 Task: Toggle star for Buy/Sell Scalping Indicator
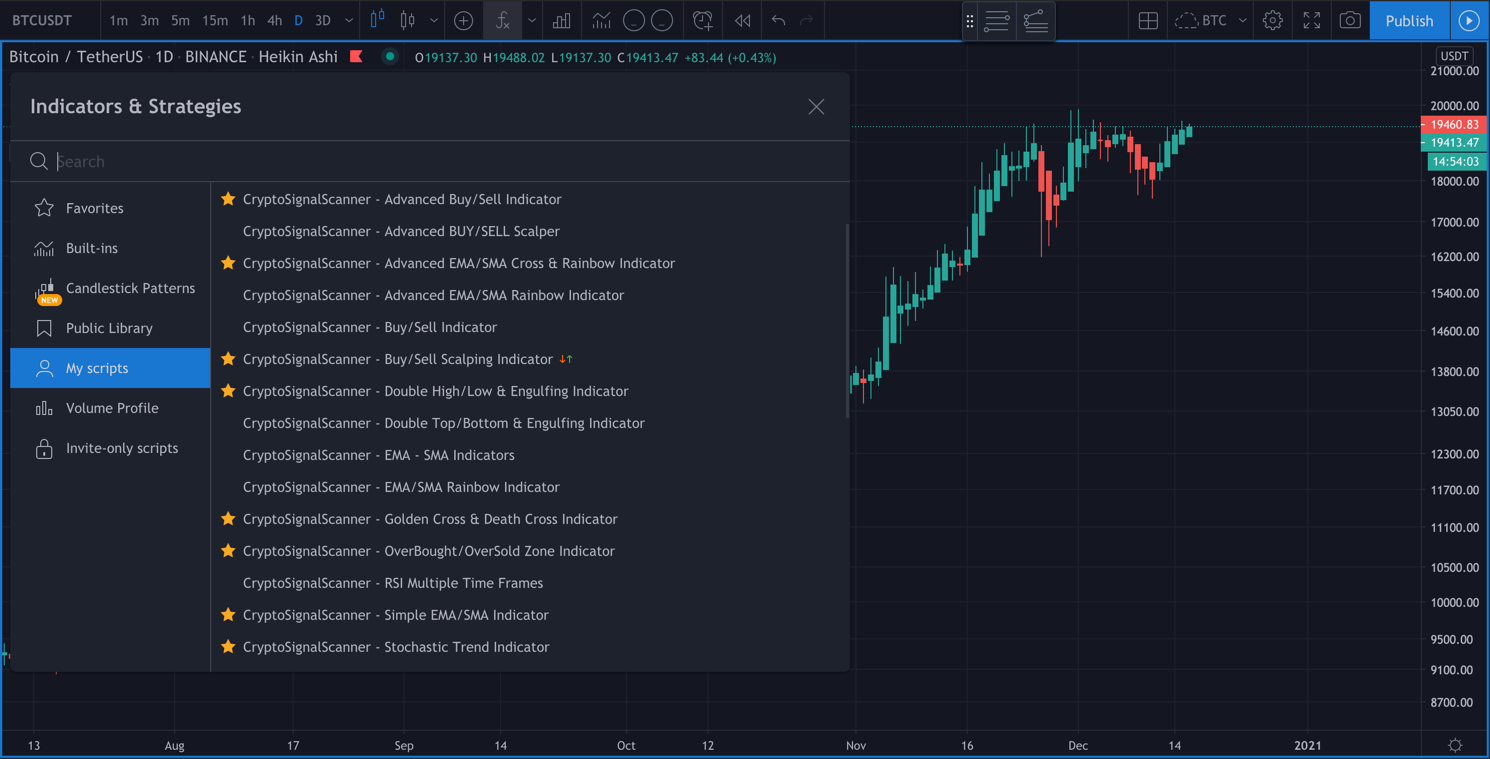coord(228,359)
